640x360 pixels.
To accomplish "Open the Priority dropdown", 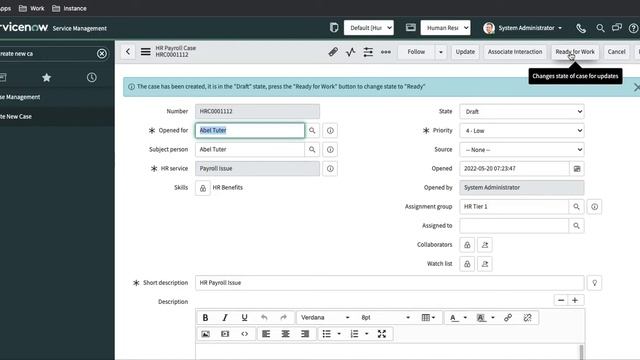I will click(x=522, y=131).
